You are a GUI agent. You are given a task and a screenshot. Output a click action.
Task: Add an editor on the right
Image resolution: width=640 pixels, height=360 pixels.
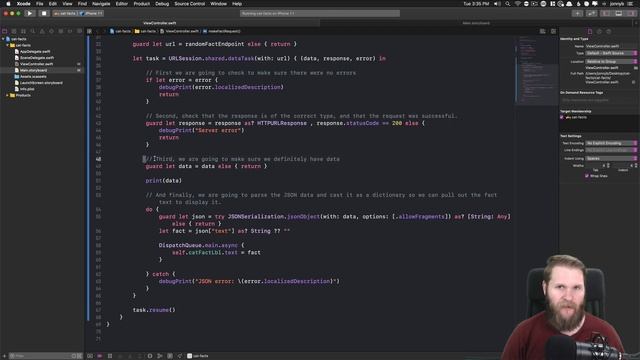(553, 31)
